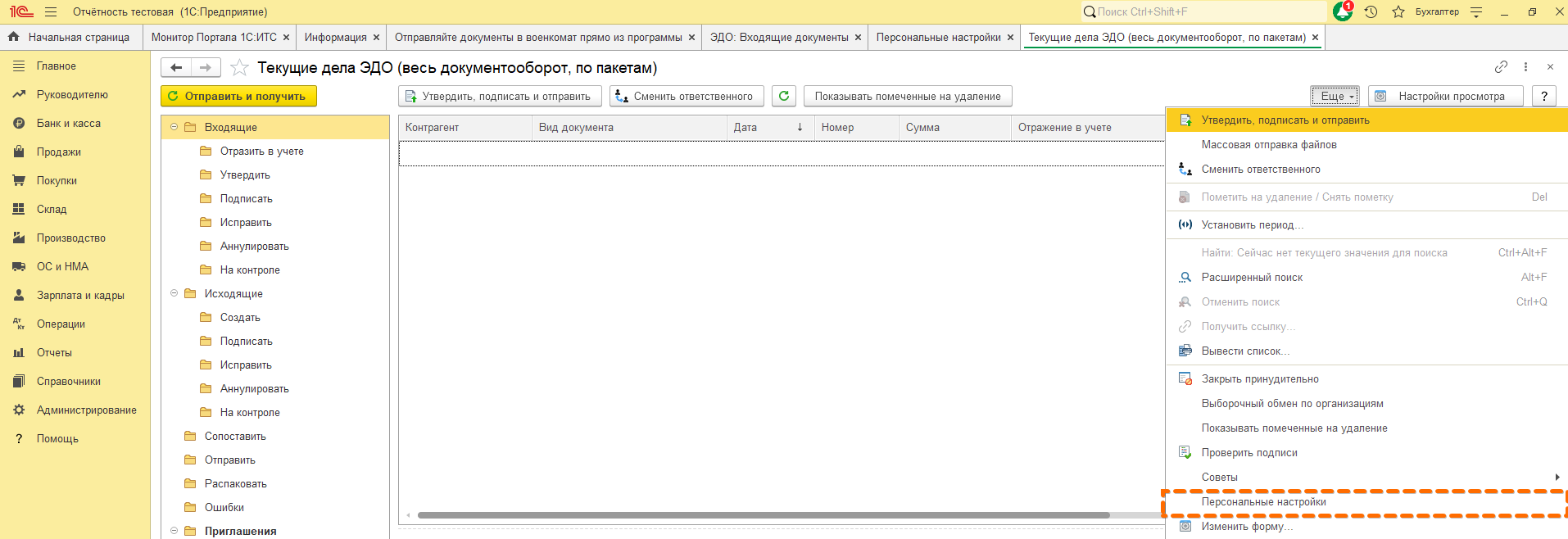Click the Производство factory icon
The height and width of the screenshot is (539, 1568).
point(19,238)
